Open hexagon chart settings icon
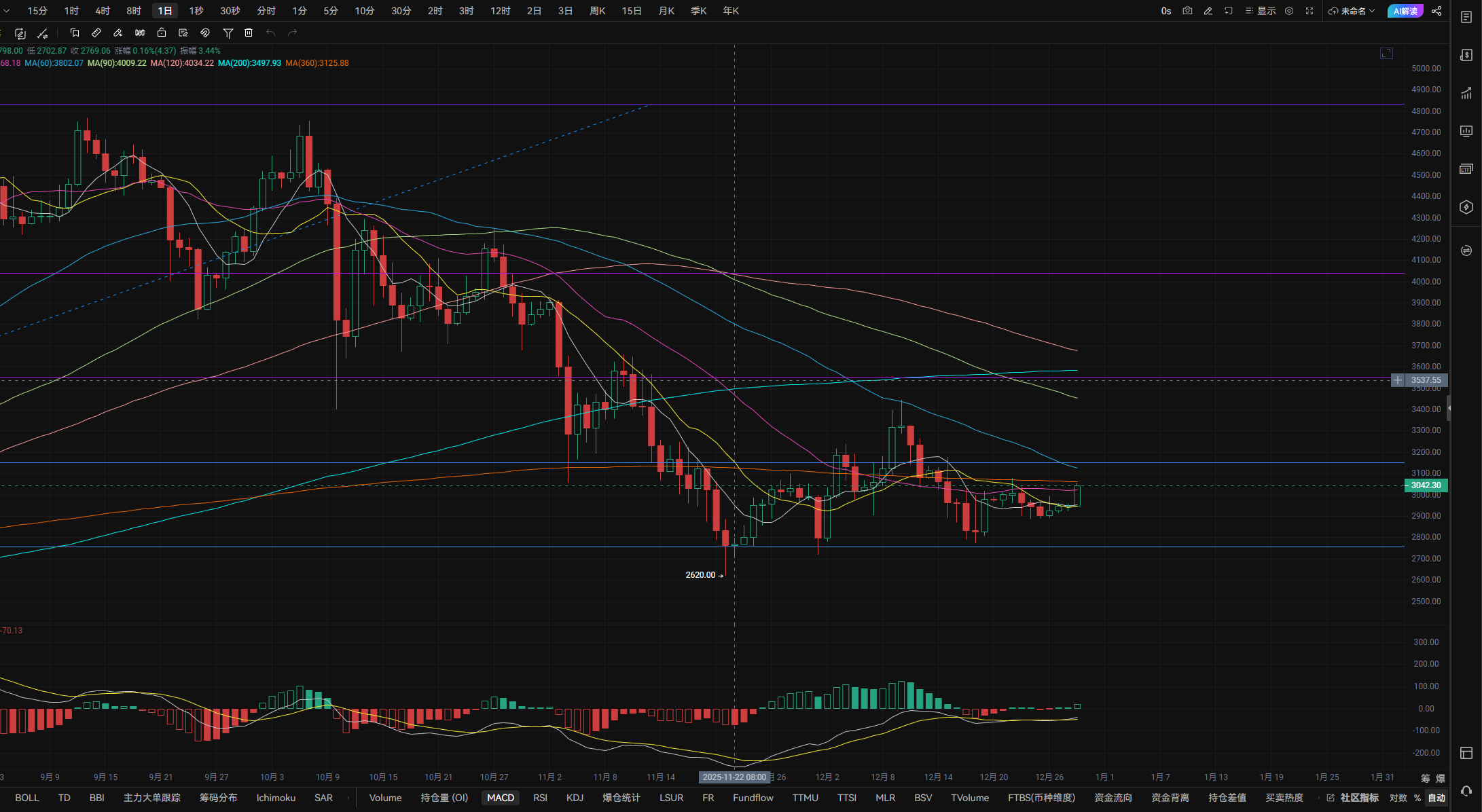This screenshot has width=1482, height=812. pos(1289,11)
